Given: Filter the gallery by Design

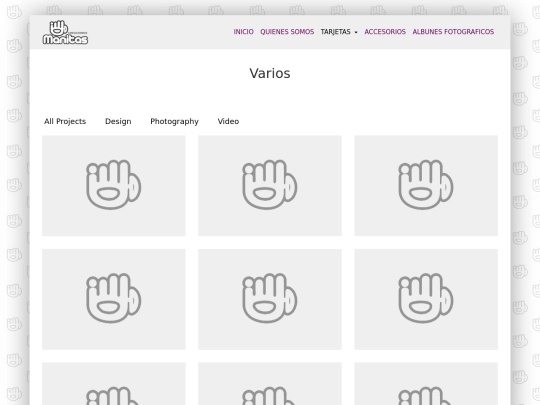Looking at the screenshot, I should (x=118, y=121).
